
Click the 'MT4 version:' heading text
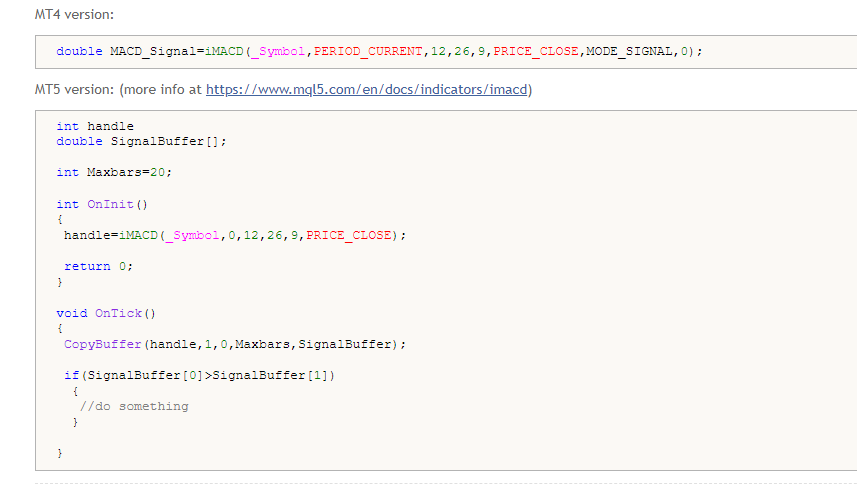74,15
